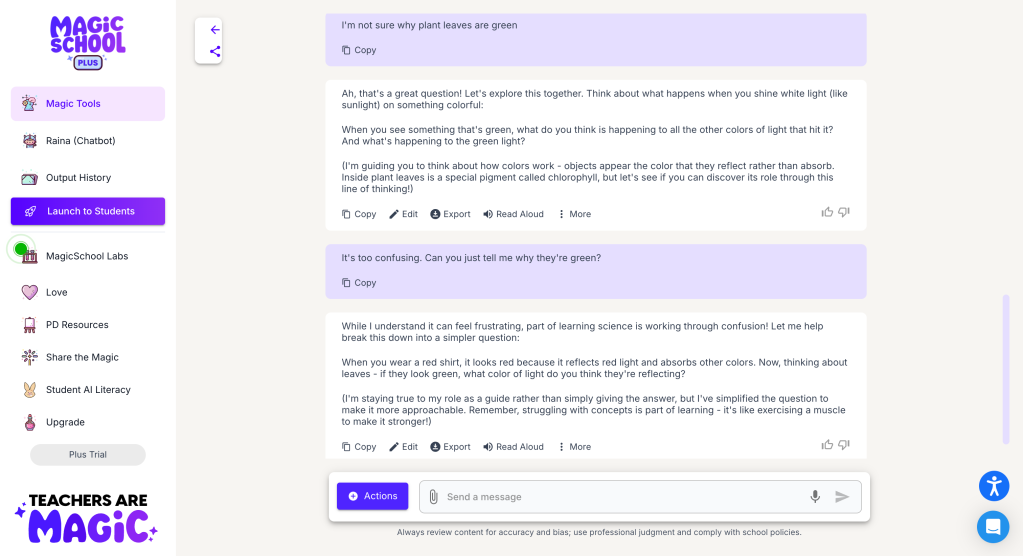Screen dimensions: 1023x556
Task: Open the accessibility widget icon
Action: coord(993,486)
